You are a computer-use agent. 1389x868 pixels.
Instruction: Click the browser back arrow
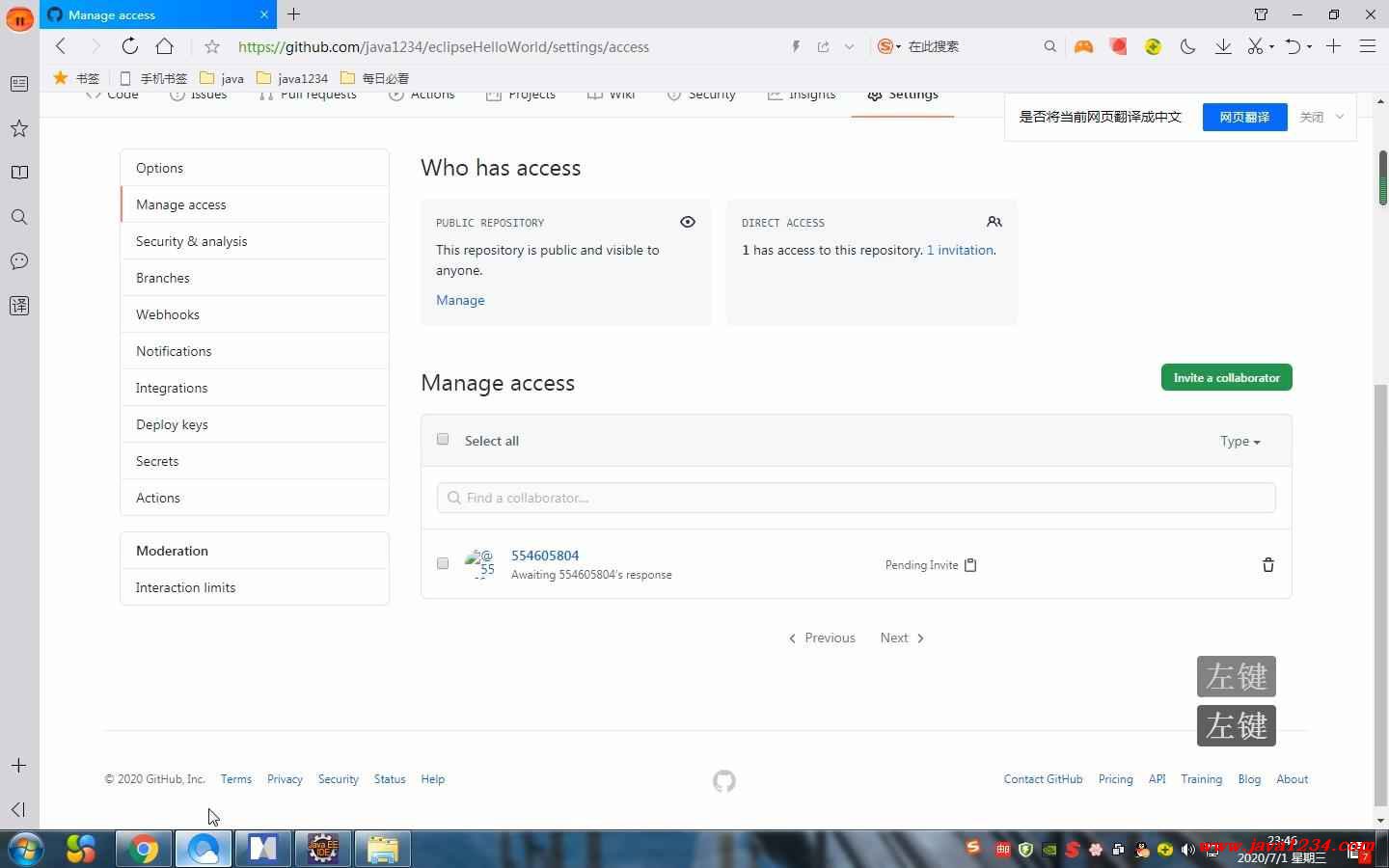pyautogui.click(x=61, y=46)
